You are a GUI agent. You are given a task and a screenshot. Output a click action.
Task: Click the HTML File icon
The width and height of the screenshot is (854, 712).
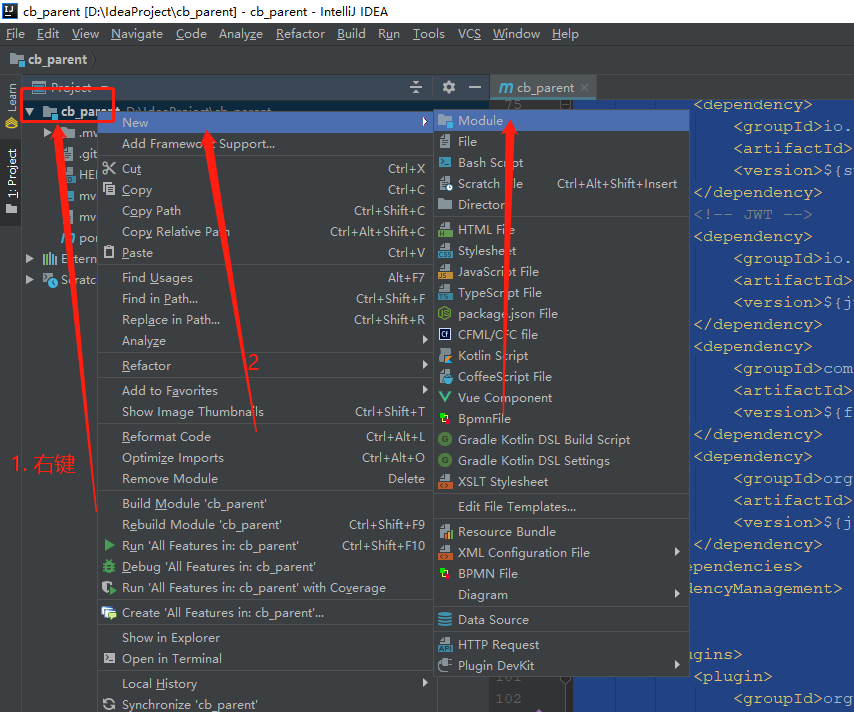[445, 230]
